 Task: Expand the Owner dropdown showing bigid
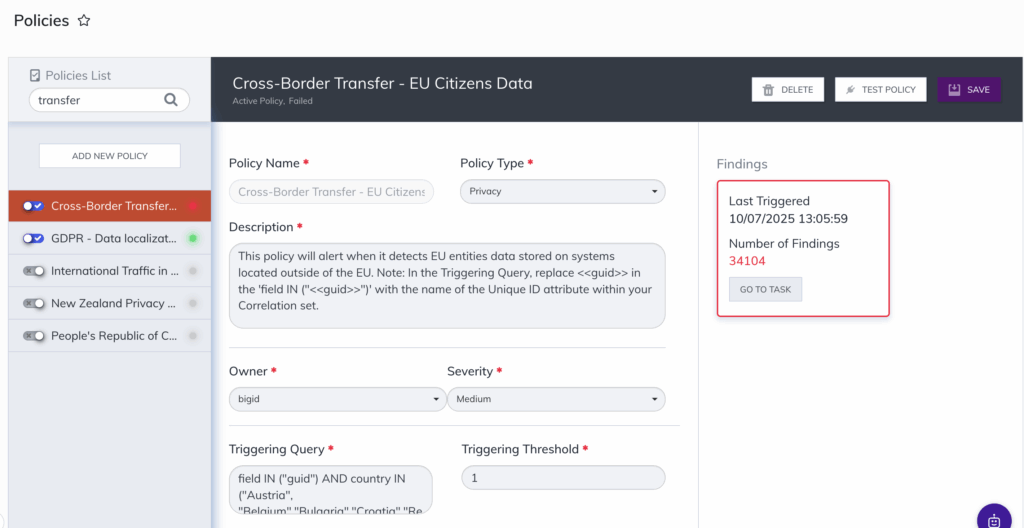[x=337, y=399]
